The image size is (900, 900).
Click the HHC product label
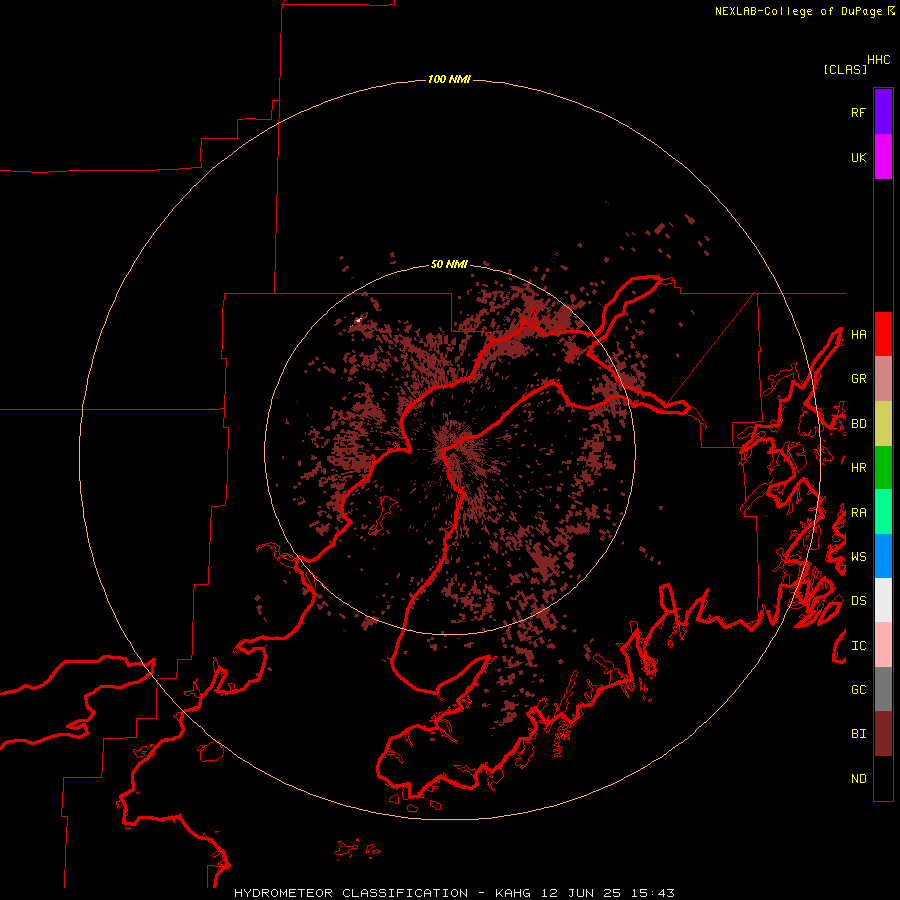click(x=879, y=60)
